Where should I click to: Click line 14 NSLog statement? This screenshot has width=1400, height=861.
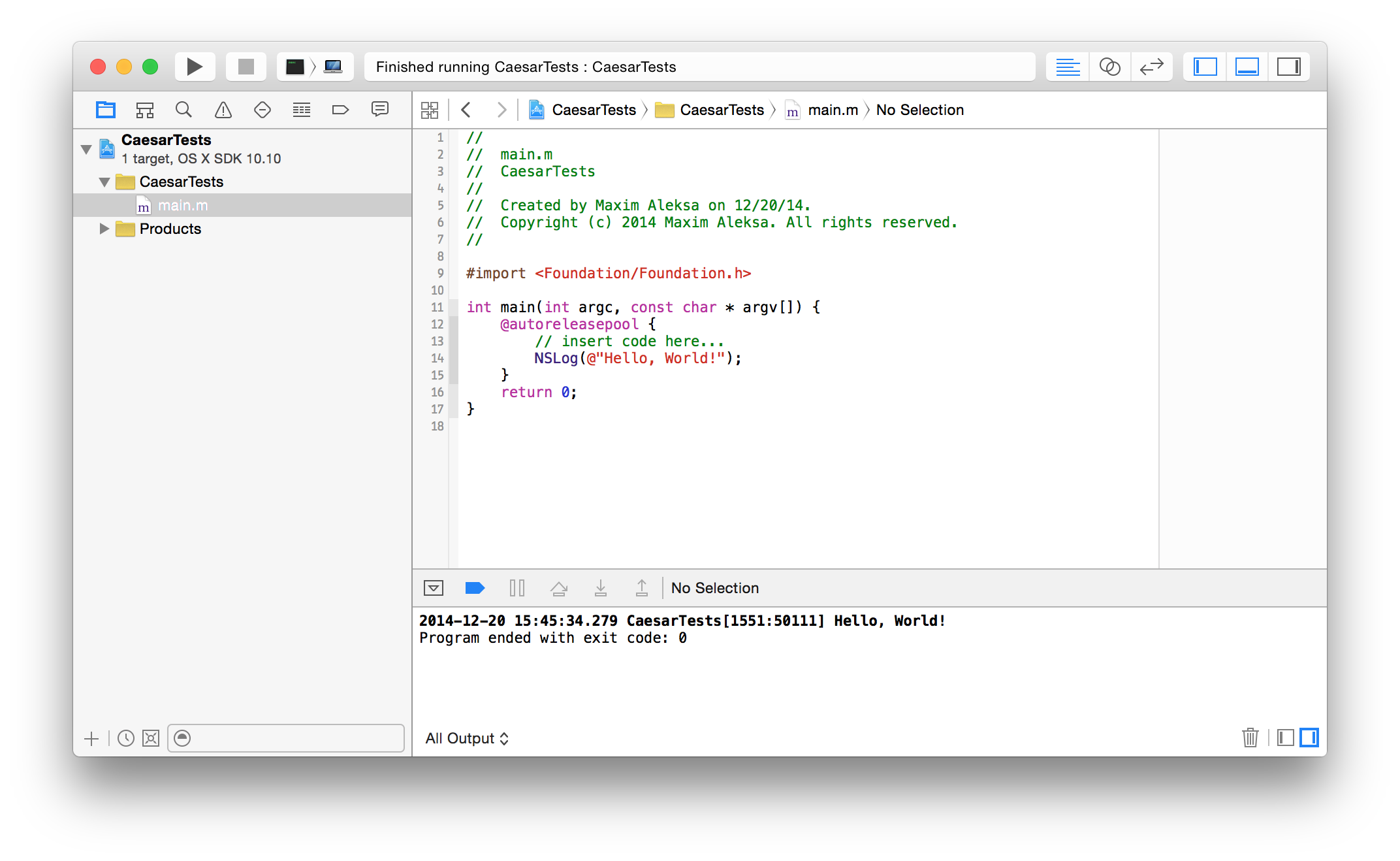pos(638,358)
